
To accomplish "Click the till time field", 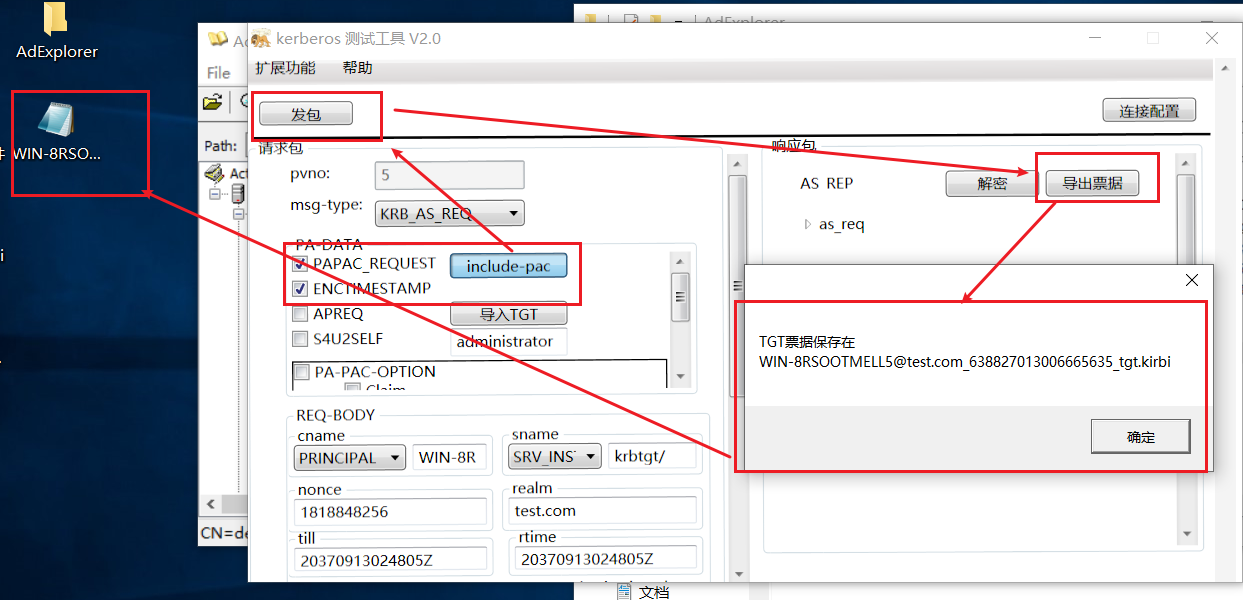I will point(391,560).
